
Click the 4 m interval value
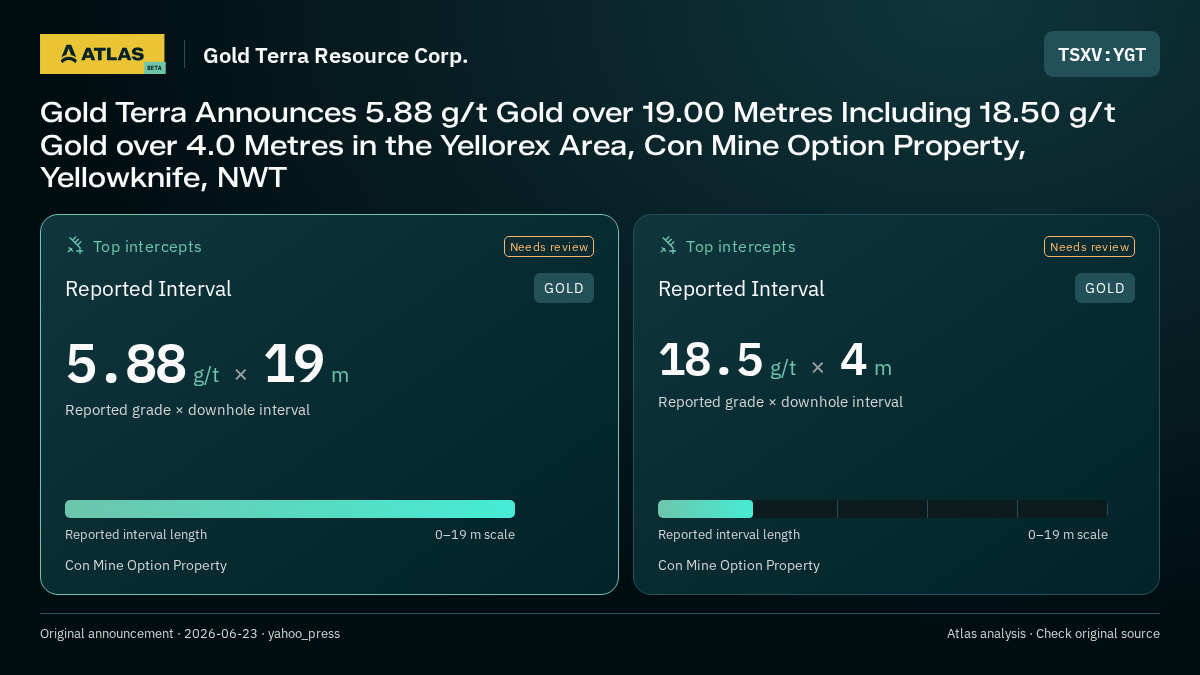point(865,361)
